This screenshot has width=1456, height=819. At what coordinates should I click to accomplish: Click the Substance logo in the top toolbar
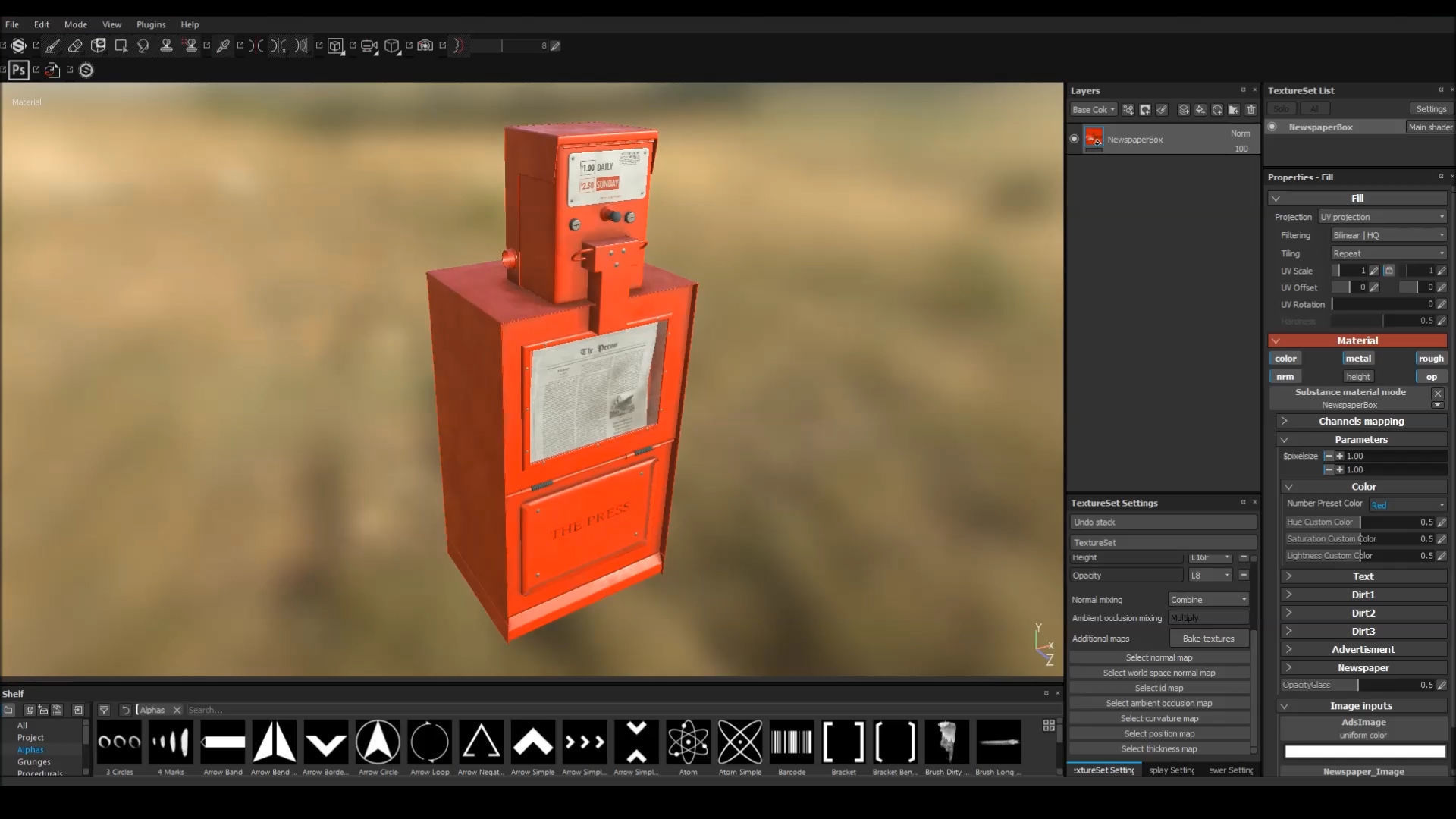(19, 46)
